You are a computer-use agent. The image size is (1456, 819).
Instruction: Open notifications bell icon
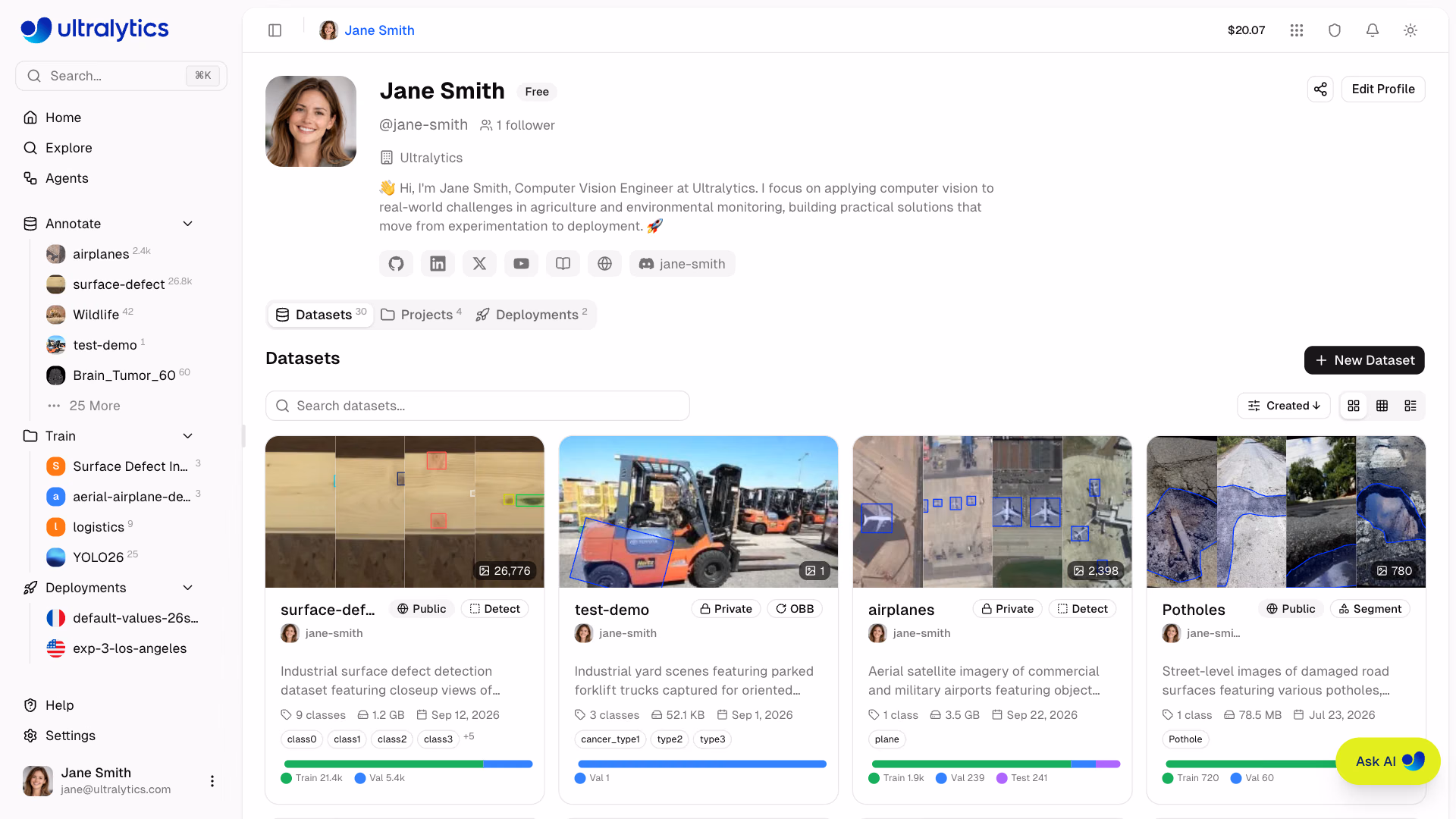coord(1373,30)
